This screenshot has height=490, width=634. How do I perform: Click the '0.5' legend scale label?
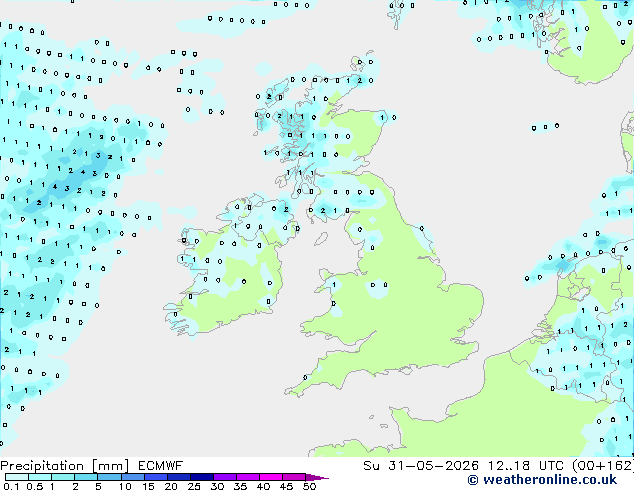(35, 486)
